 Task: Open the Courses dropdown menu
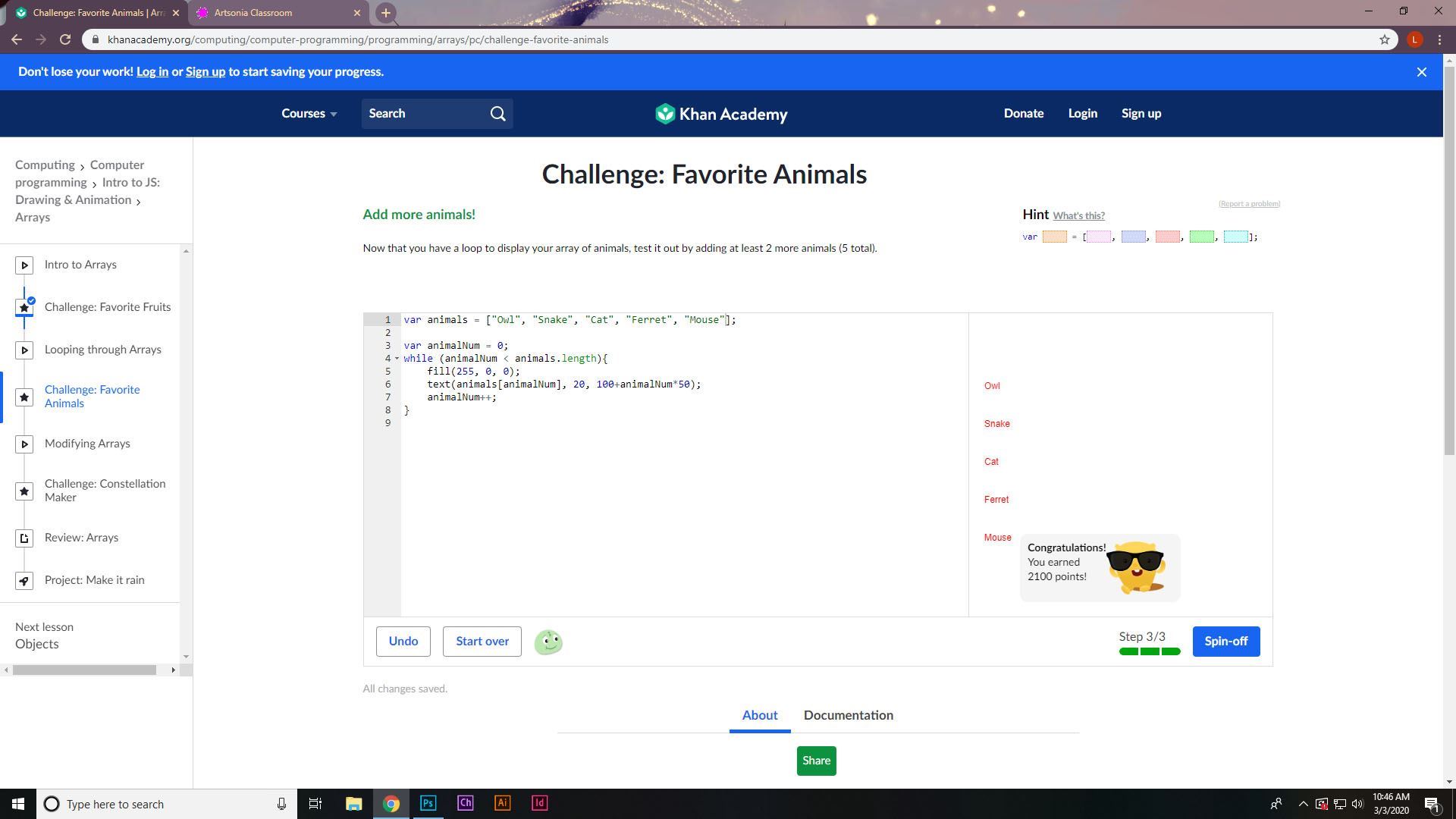click(309, 114)
